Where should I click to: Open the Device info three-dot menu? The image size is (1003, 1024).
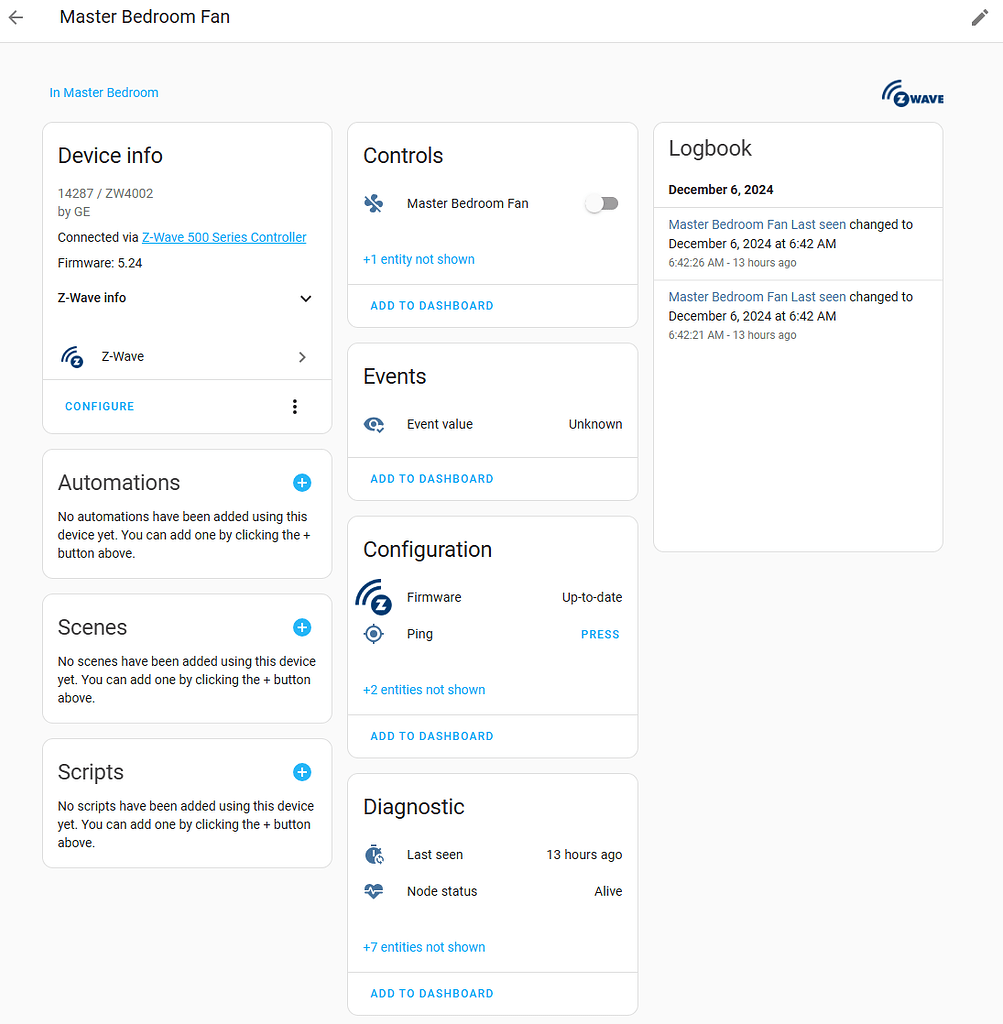click(294, 406)
